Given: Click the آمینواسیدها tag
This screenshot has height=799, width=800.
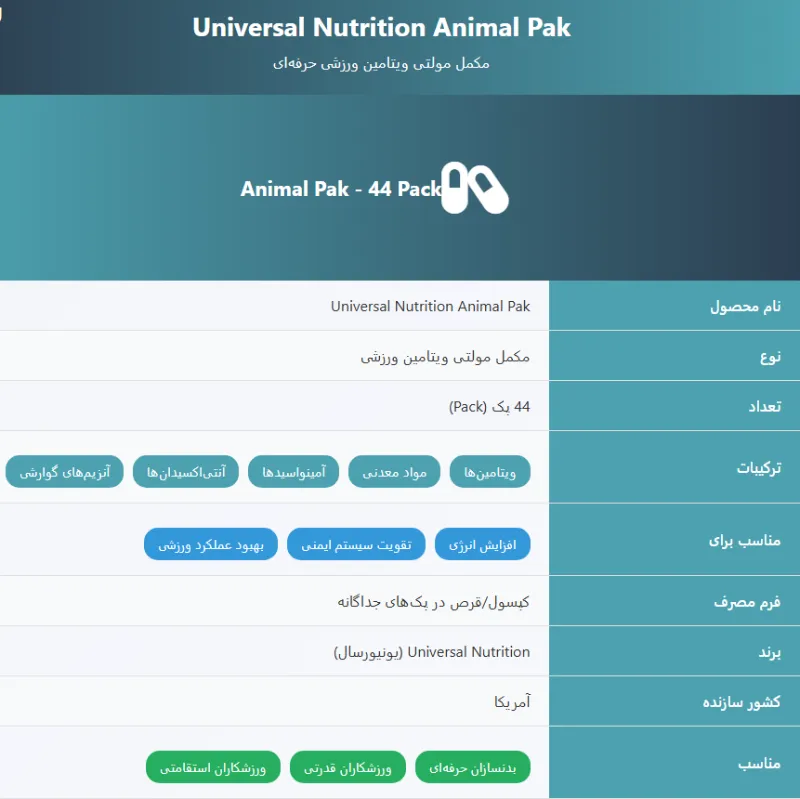Looking at the screenshot, I should [293, 472].
